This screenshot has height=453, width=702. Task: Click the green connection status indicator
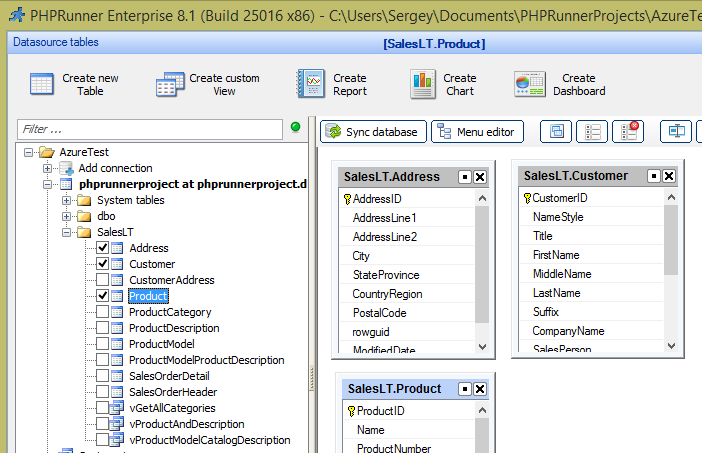pos(295,127)
